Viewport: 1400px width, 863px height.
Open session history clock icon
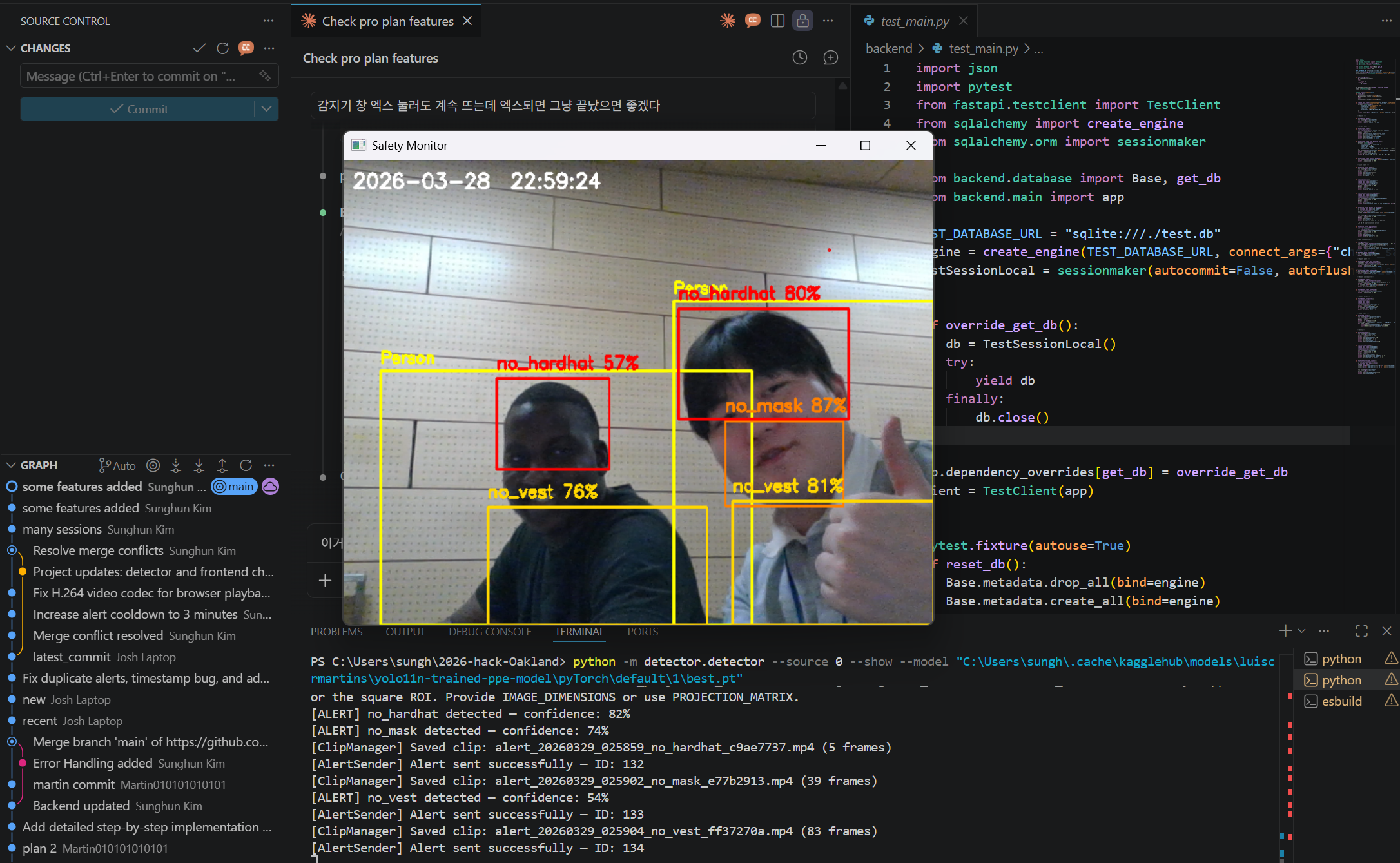799,58
